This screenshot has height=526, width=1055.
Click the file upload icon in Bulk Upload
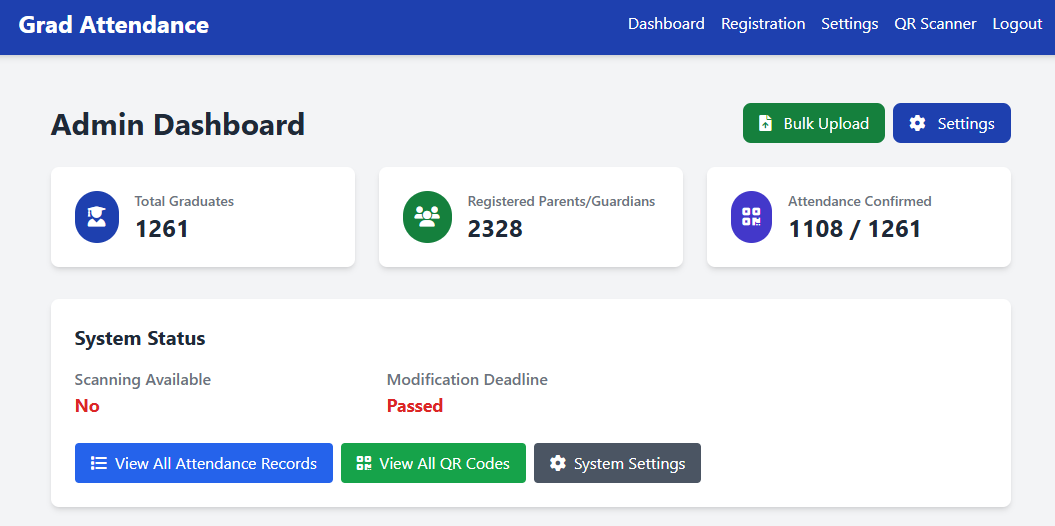coord(766,124)
